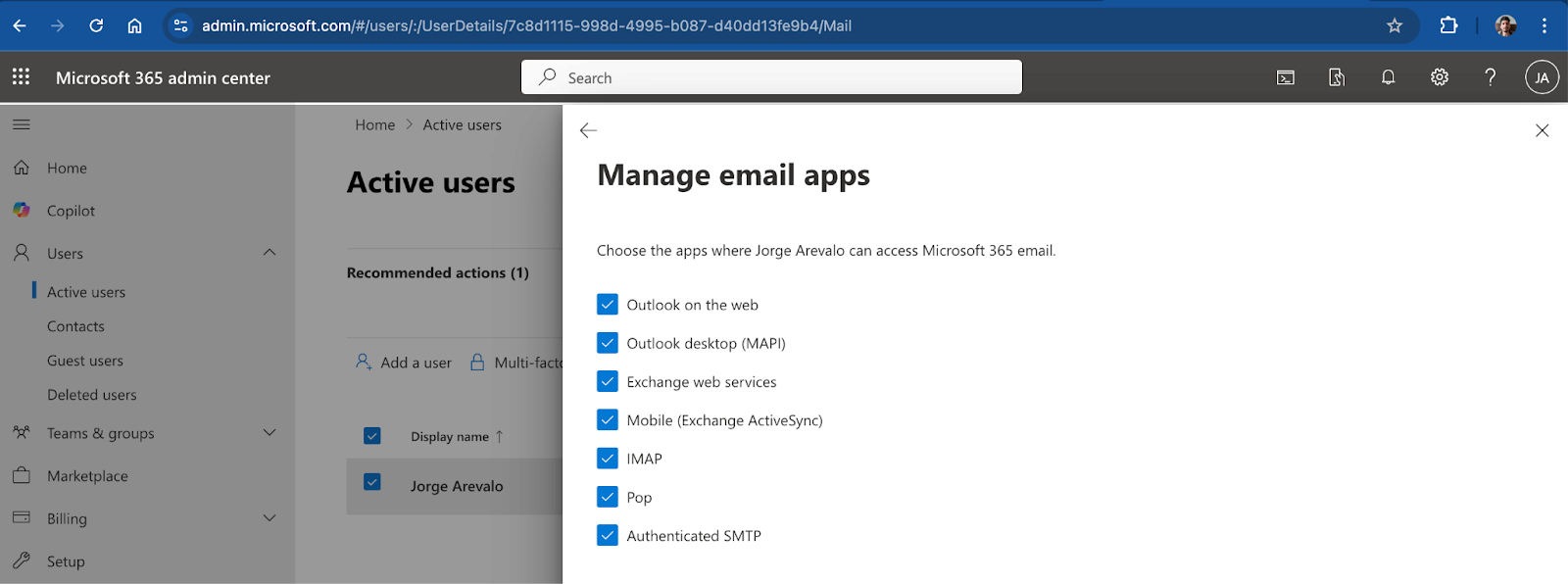Open the notifications bell
The height and width of the screenshot is (584, 1568).
[x=1389, y=77]
